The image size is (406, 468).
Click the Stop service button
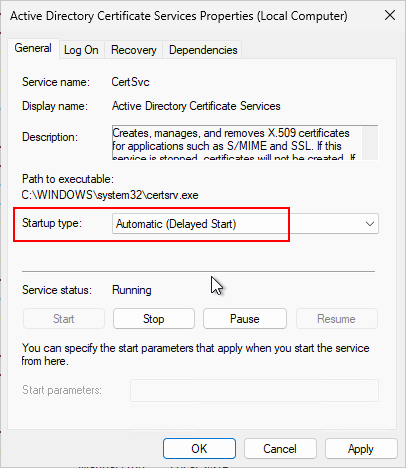(154, 319)
